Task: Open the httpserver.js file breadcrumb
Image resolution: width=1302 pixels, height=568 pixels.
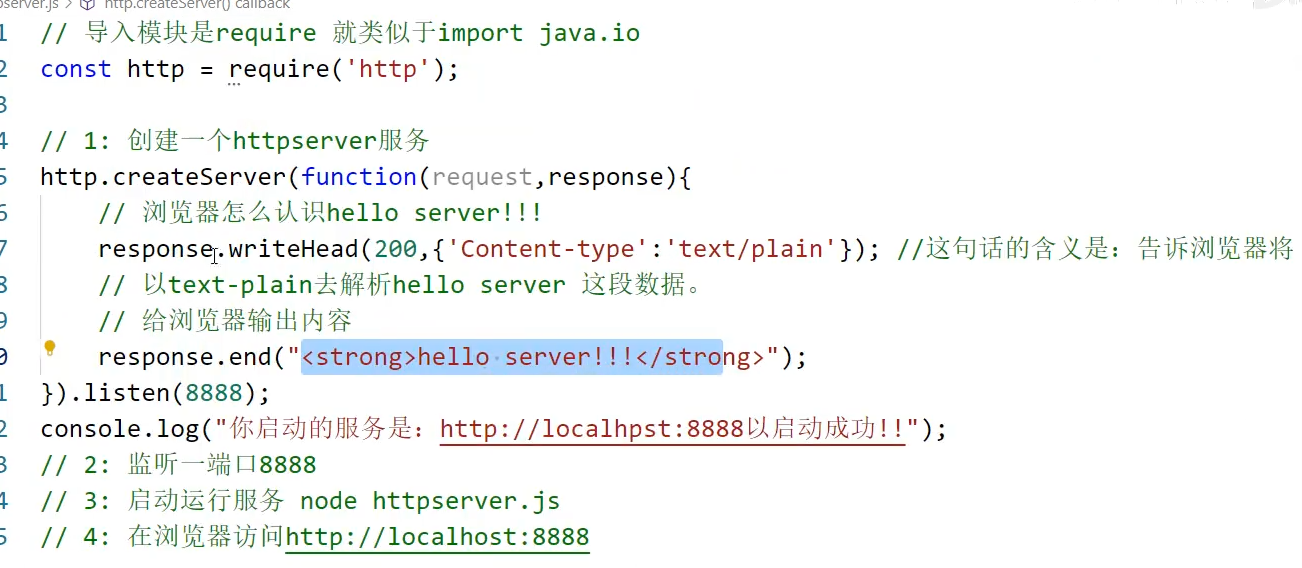Action: [29, 4]
